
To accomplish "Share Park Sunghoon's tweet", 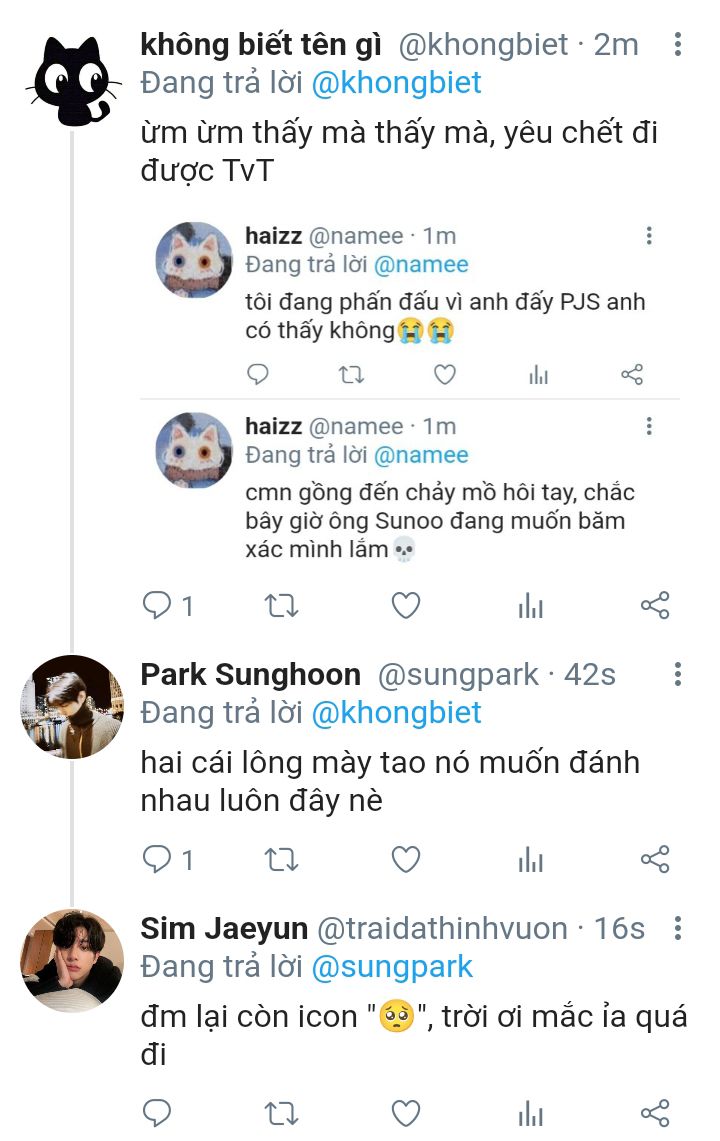I will coord(654,859).
